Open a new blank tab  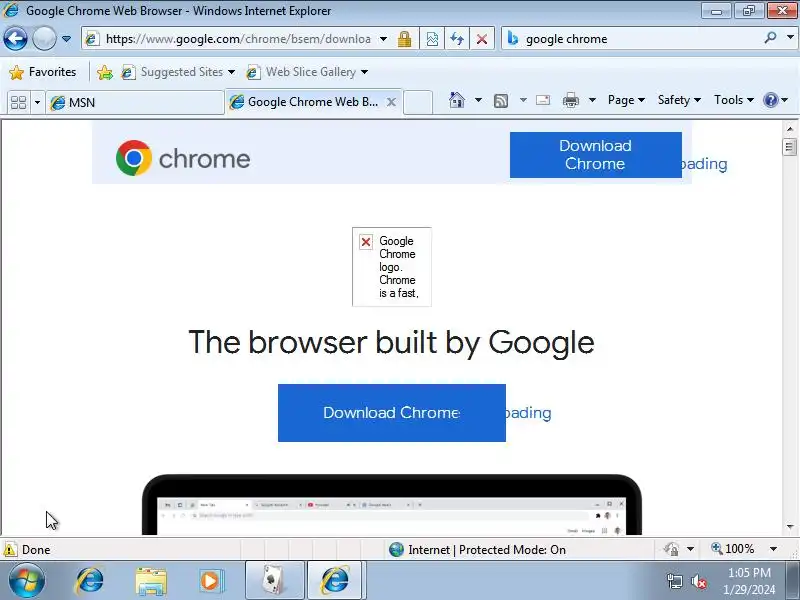418,102
